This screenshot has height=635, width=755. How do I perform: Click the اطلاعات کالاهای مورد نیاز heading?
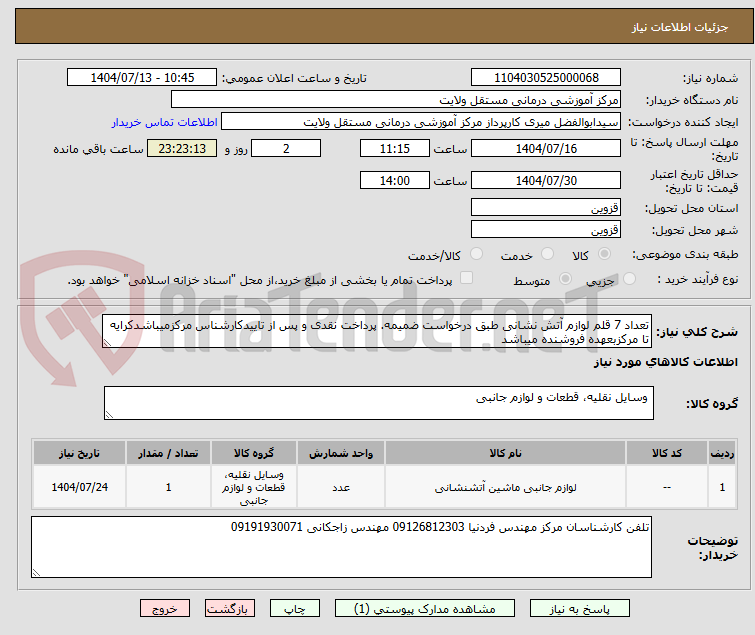click(x=665, y=362)
